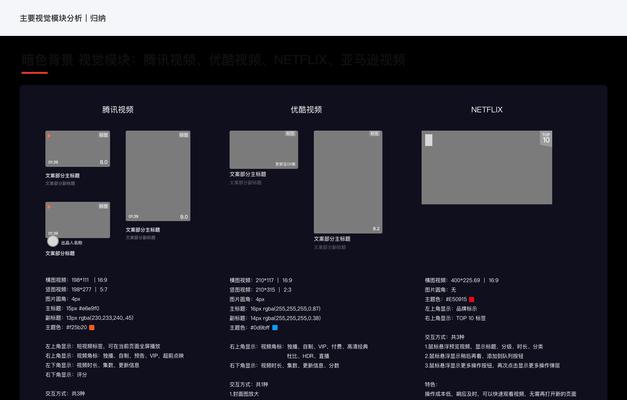Select the 腾讯视频 landscape card above the avatar
Image resolution: width=627 pixels, height=400 pixels.
78,220
